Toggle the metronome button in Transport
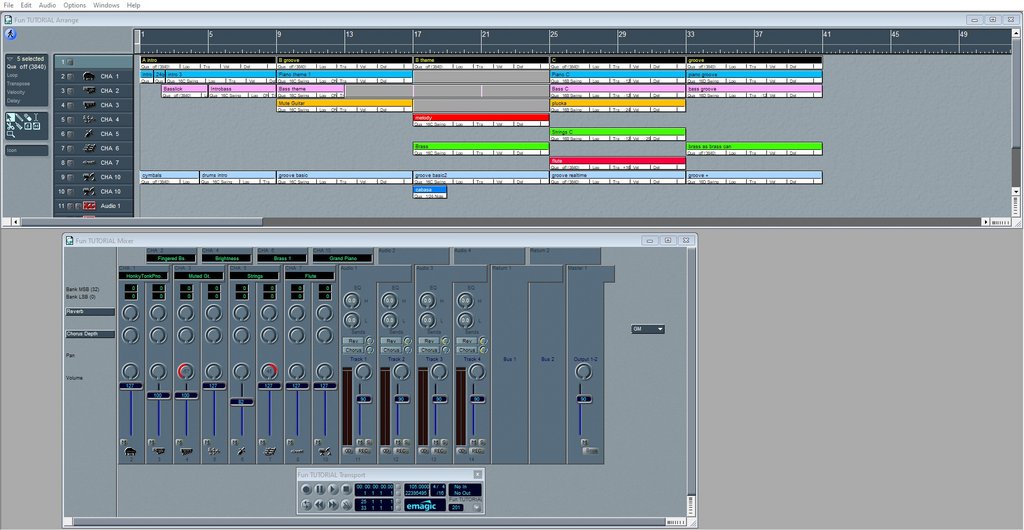 click(347, 505)
